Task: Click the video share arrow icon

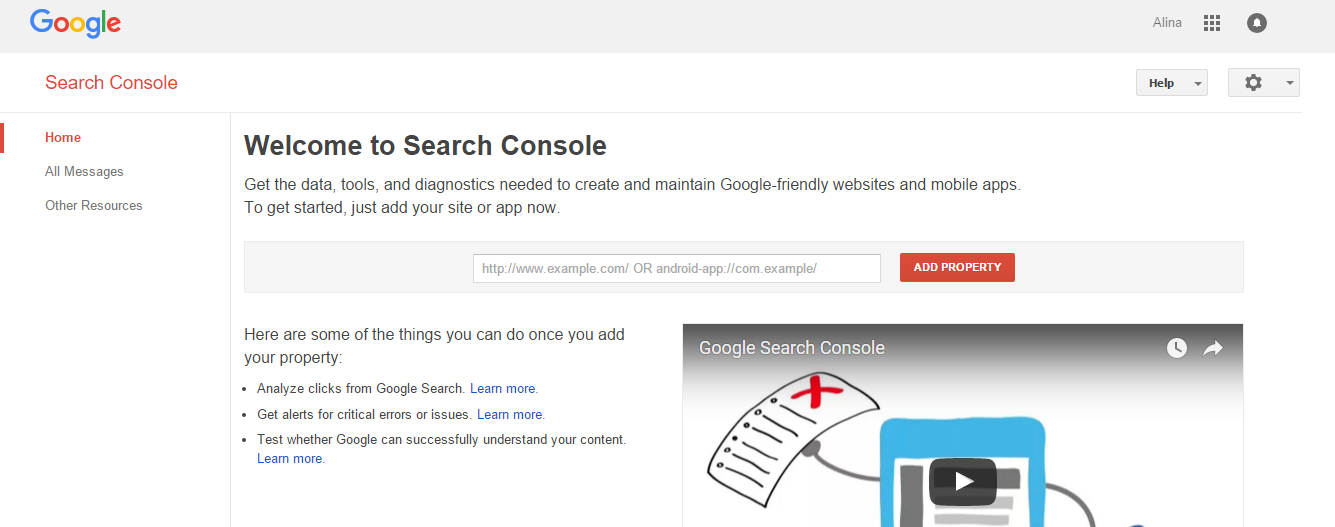Action: pyautogui.click(x=1213, y=348)
